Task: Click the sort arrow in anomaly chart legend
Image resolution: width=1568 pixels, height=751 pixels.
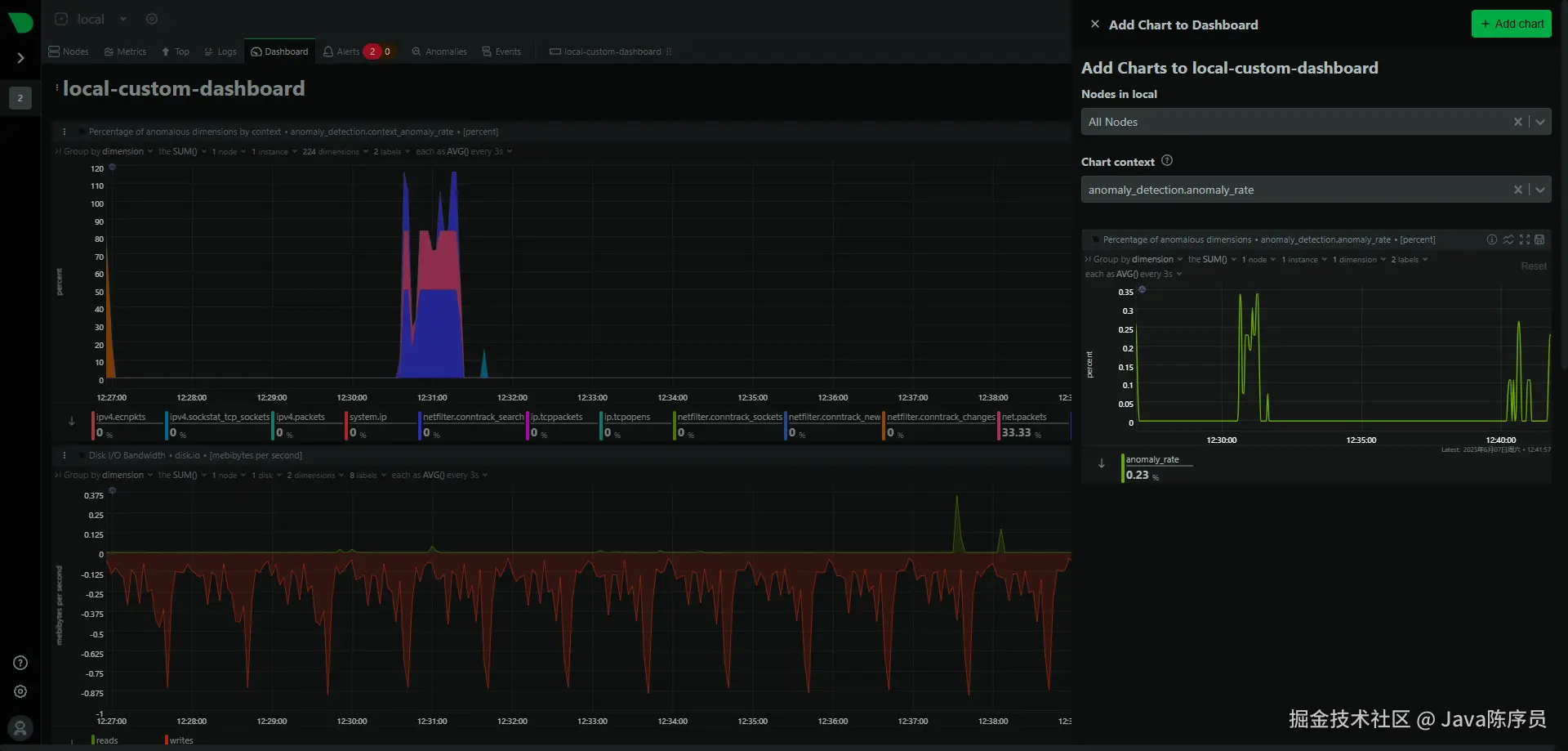Action: point(72,422)
